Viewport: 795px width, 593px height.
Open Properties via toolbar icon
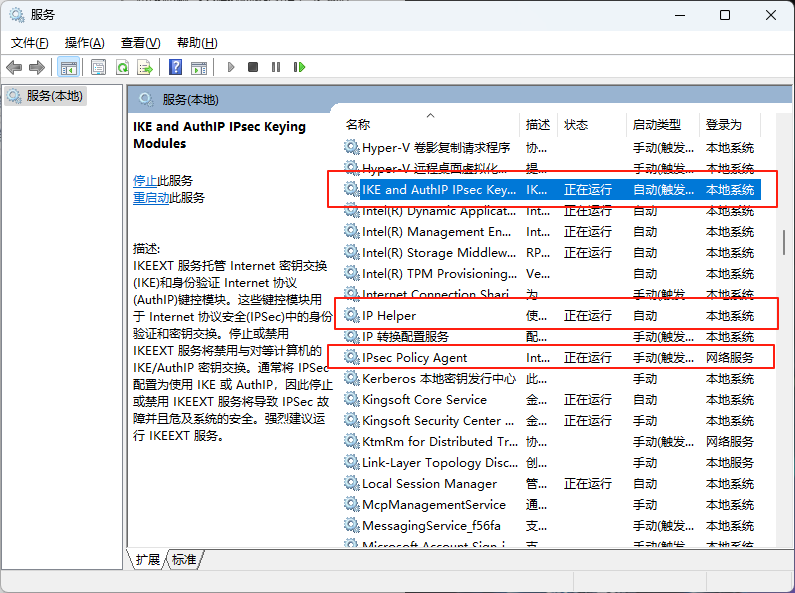click(x=98, y=67)
